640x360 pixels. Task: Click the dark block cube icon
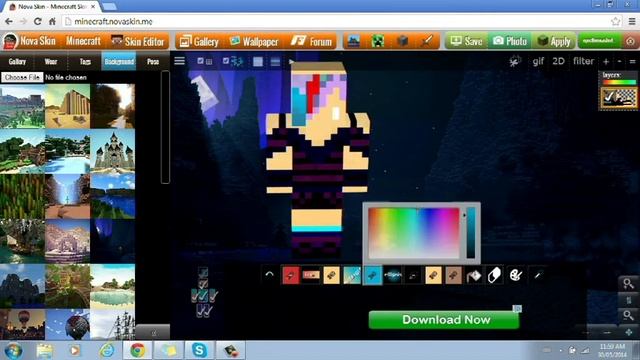click(x=402, y=41)
